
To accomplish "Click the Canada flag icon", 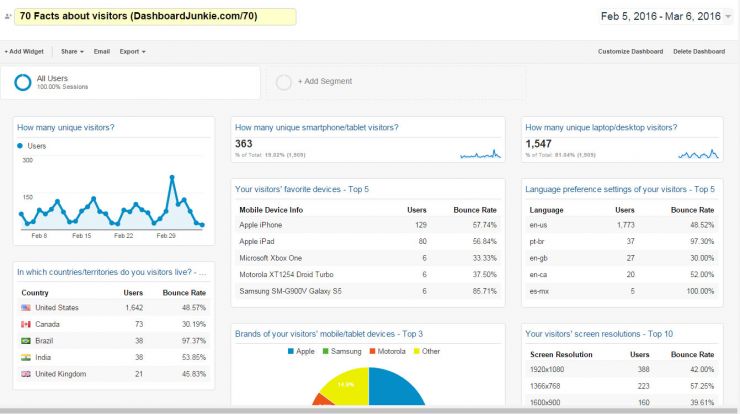I will (26, 324).
